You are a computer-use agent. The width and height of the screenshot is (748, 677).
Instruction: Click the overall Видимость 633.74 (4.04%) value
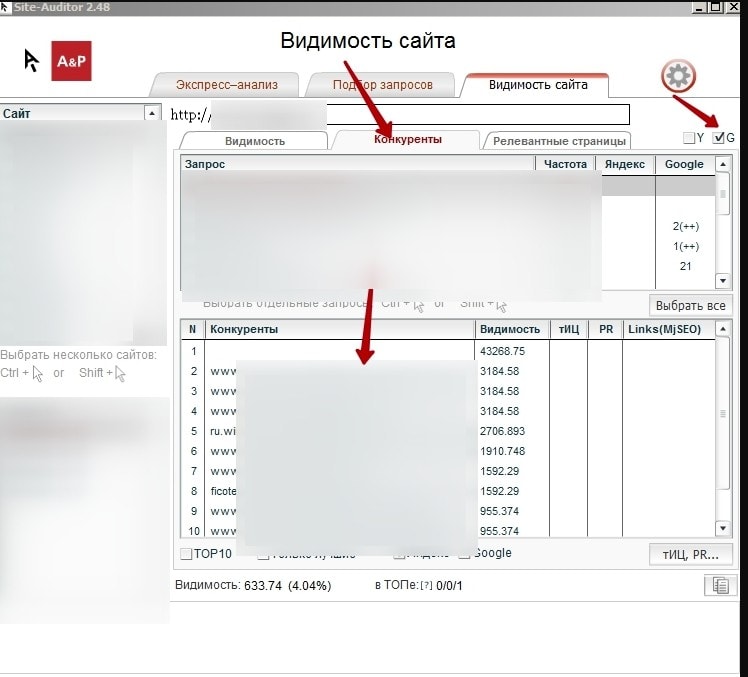tap(288, 586)
